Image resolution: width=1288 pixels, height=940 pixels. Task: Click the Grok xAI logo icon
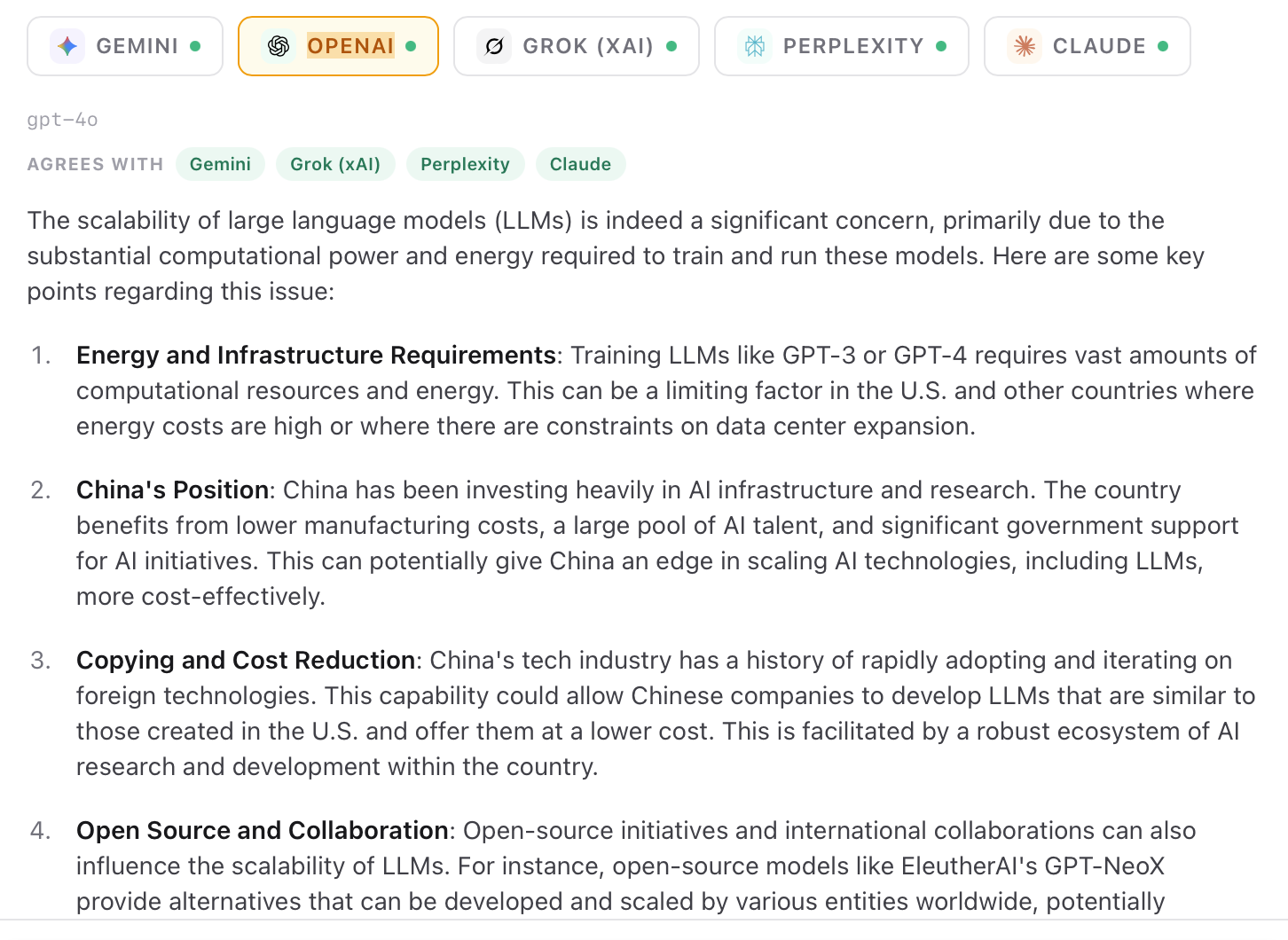[494, 46]
